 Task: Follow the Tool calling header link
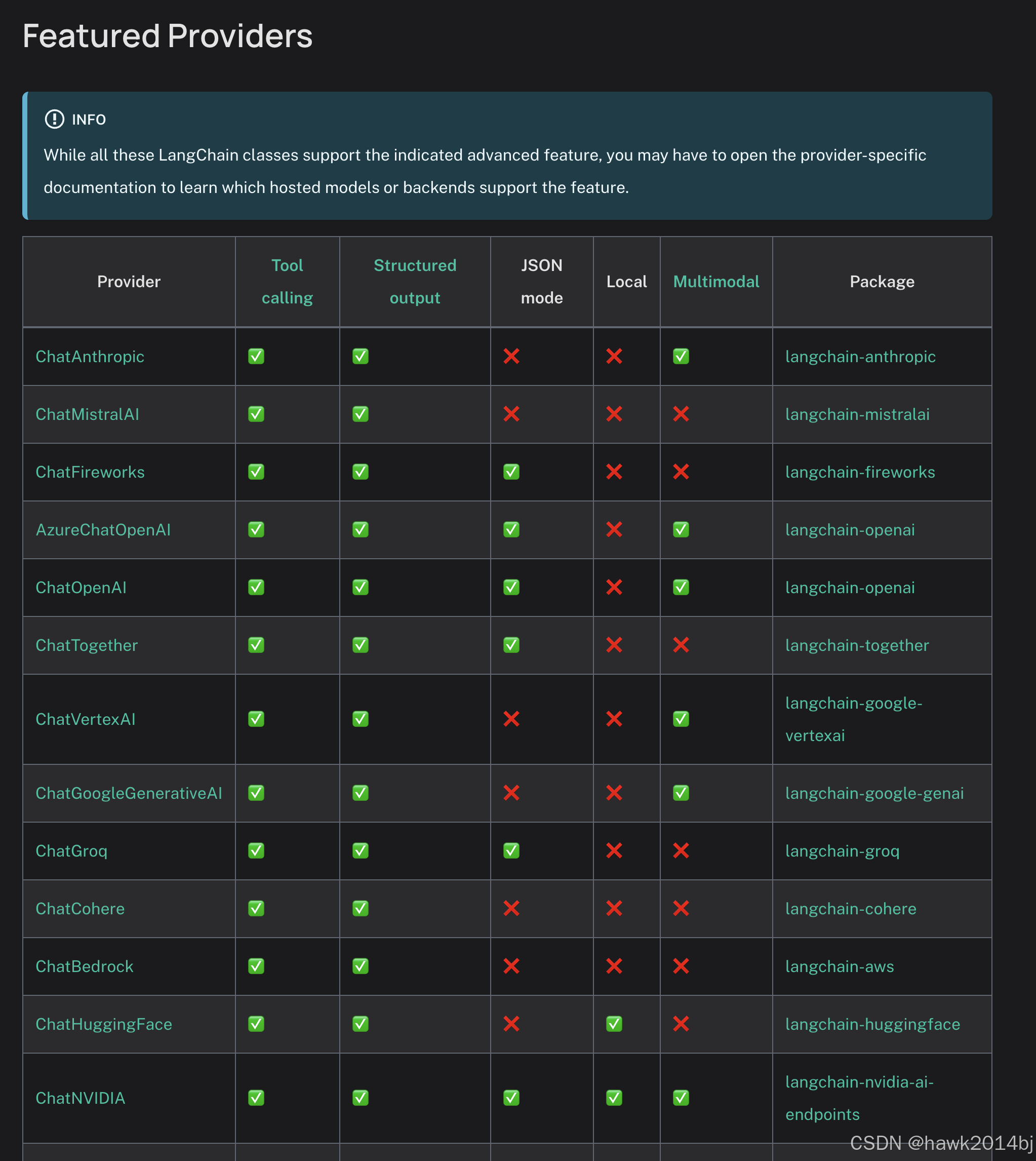coord(288,281)
